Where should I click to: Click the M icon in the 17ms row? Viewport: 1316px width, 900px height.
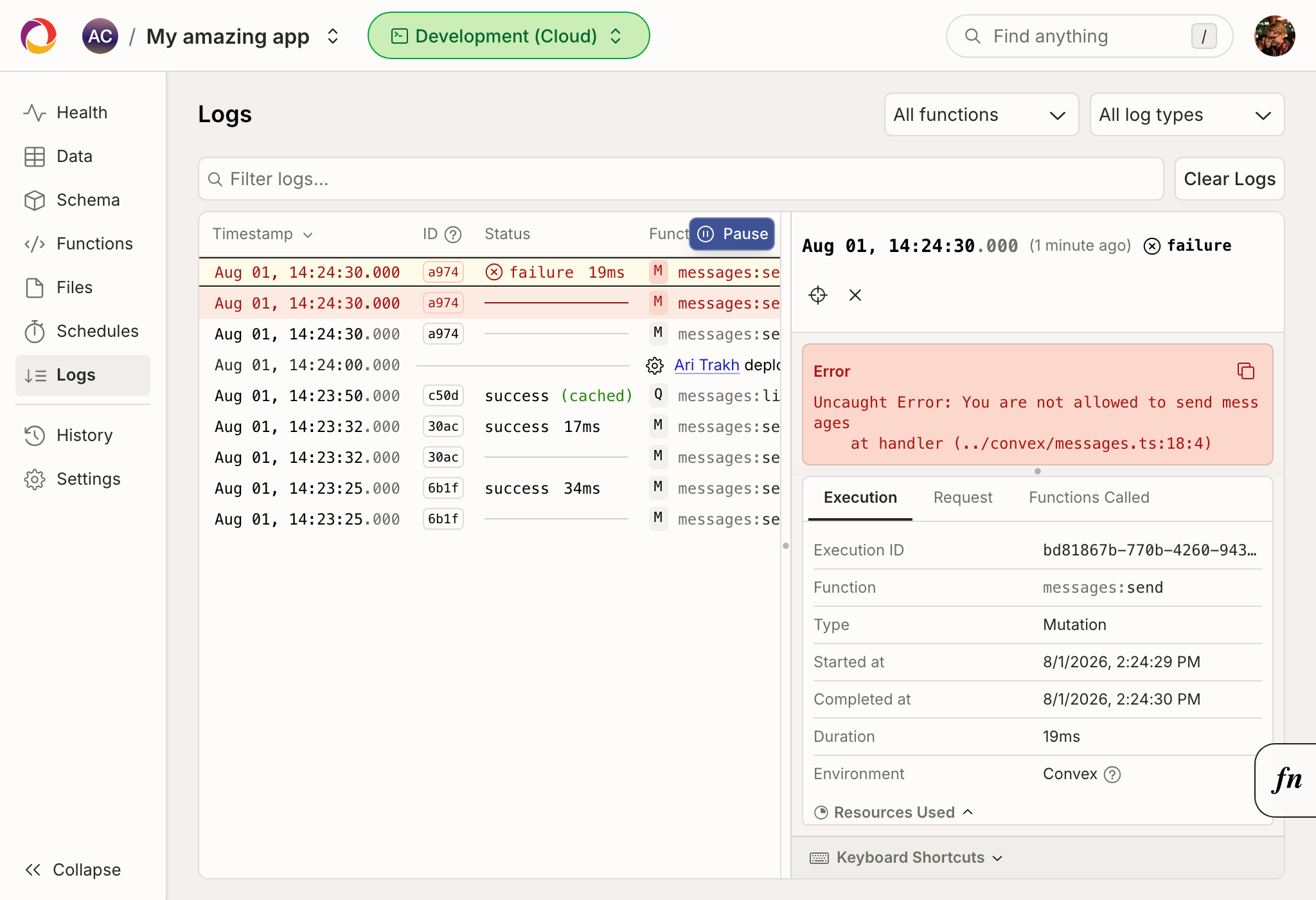pos(658,426)
